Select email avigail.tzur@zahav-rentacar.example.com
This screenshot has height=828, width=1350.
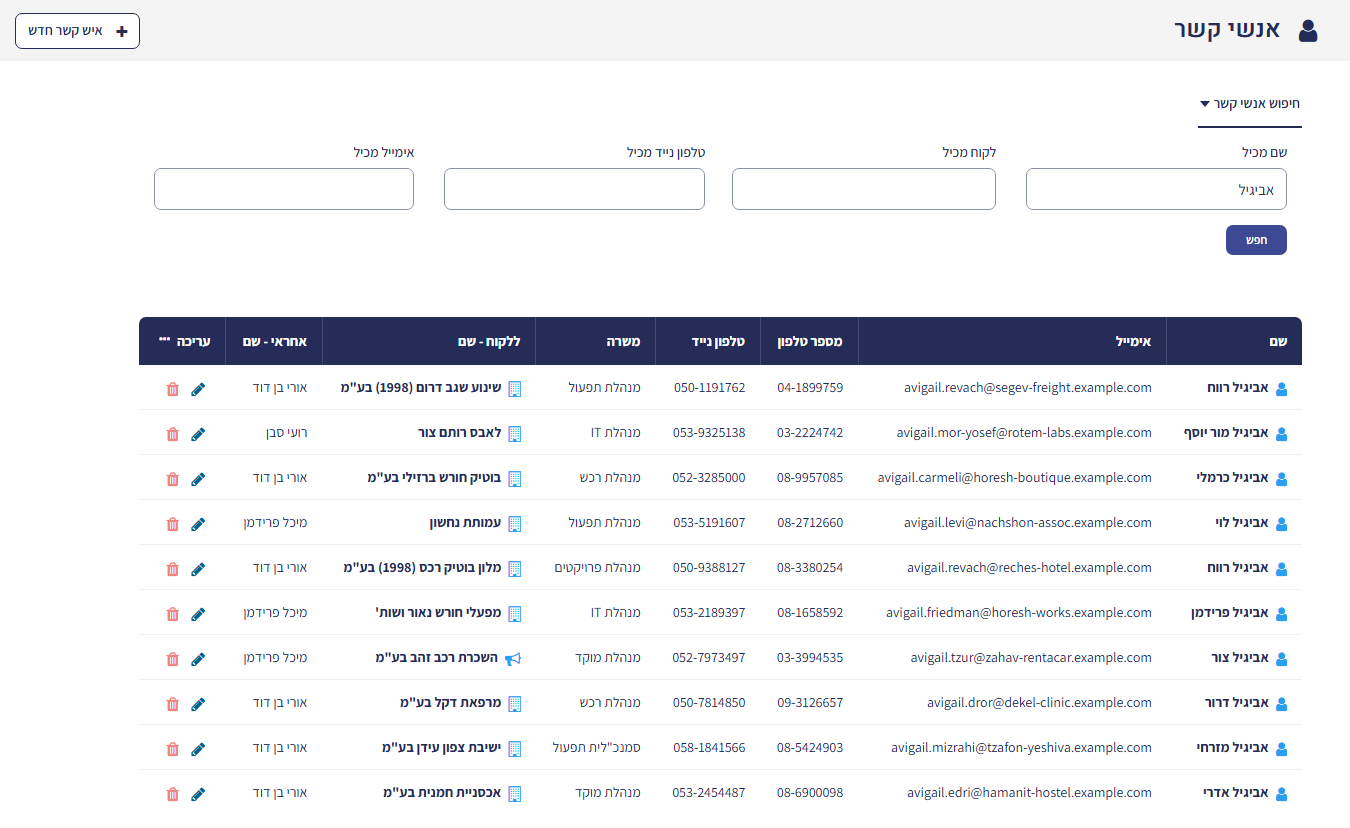point(1031,658)
